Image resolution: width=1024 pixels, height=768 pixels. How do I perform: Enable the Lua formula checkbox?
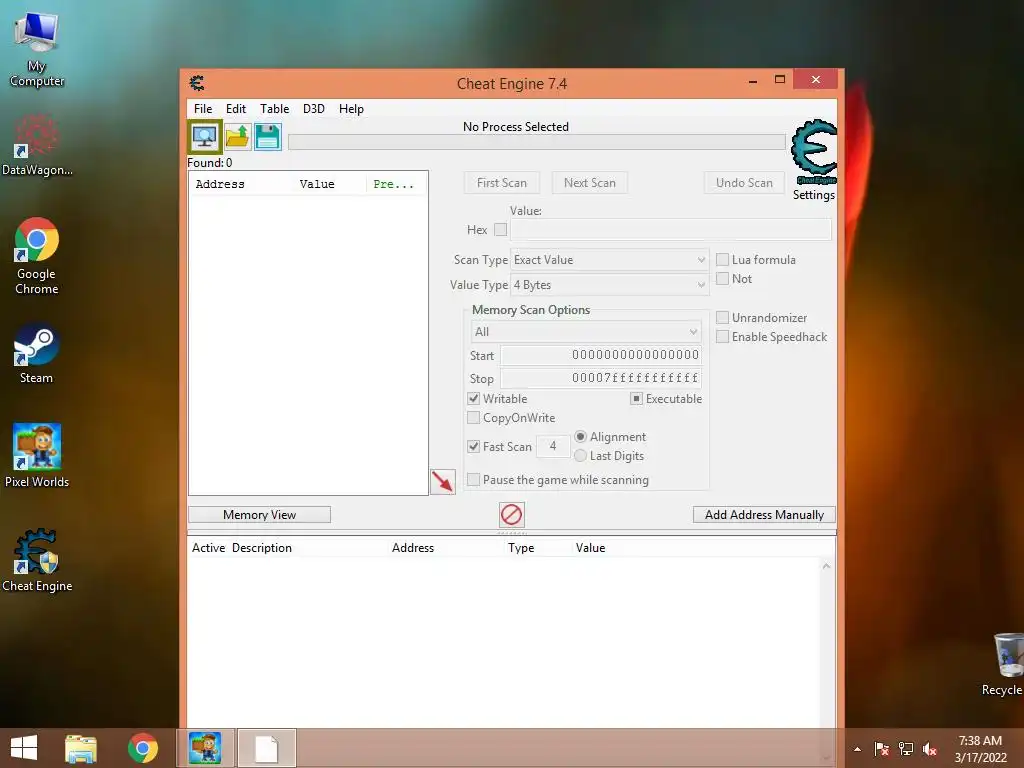tap(722, 259)
